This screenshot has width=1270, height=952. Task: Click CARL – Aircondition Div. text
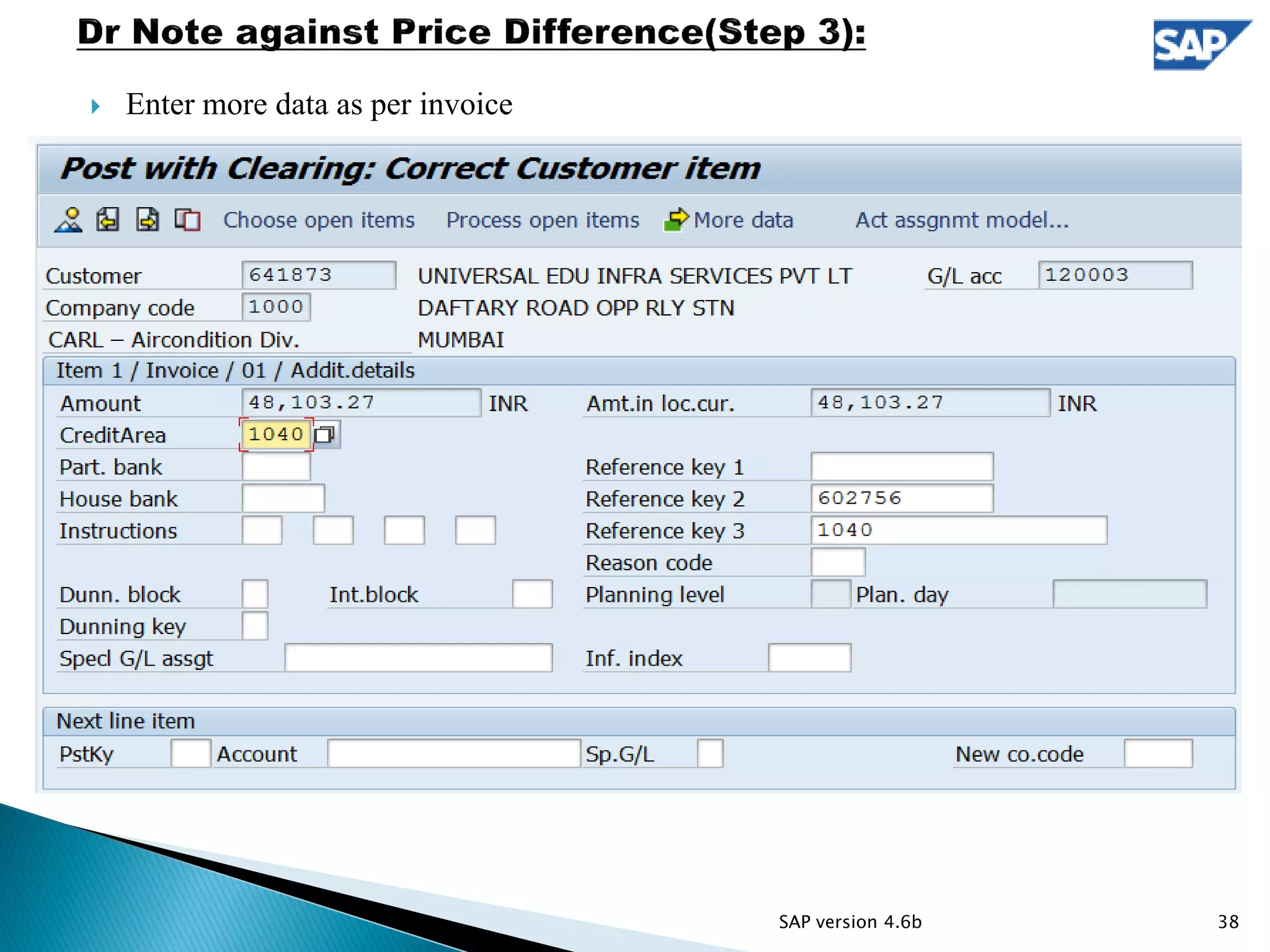click(x=174, y=340)
